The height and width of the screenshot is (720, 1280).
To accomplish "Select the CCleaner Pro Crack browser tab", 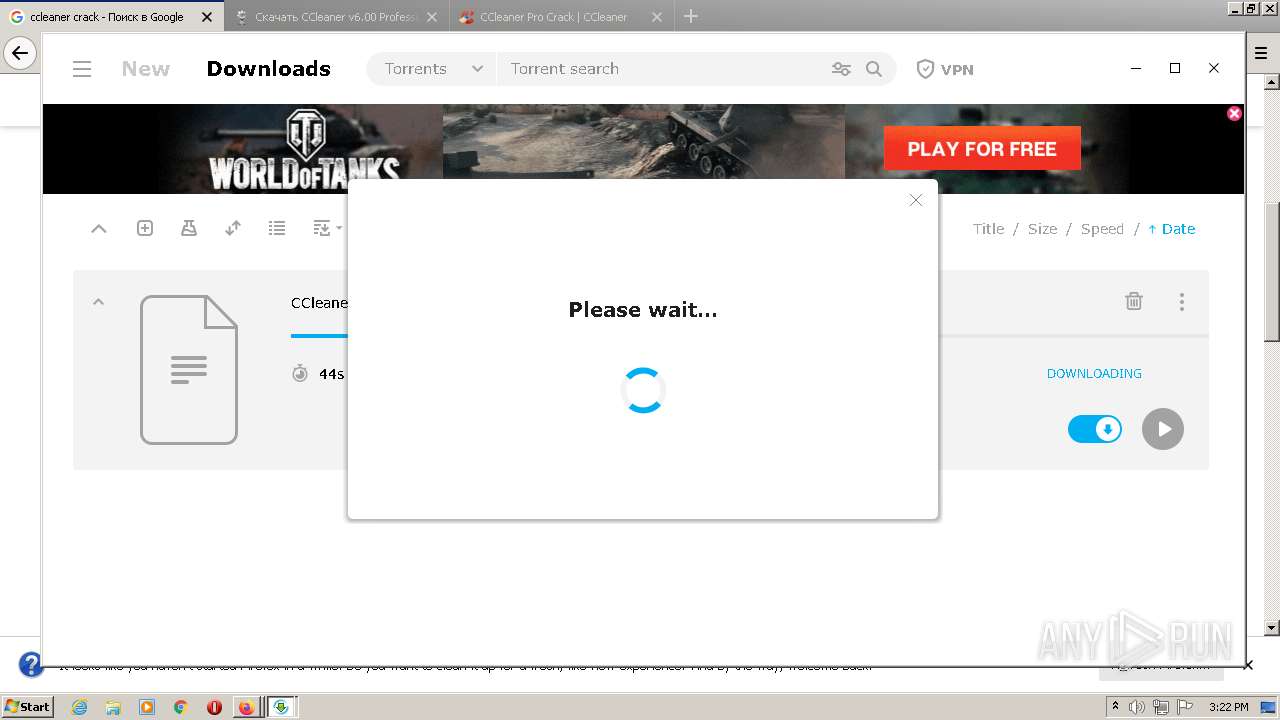I will coord(561,17).
